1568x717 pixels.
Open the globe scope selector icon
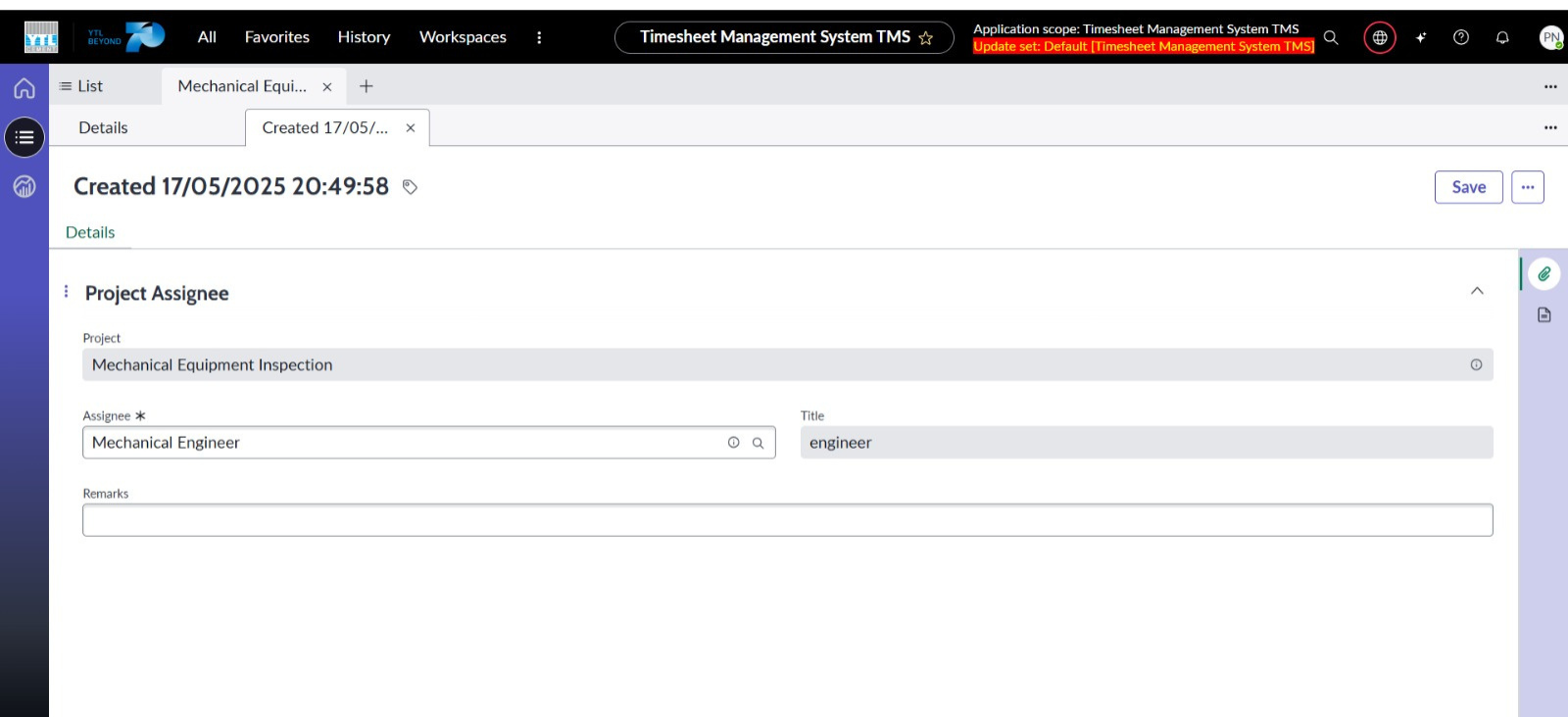click(1380, 37)
